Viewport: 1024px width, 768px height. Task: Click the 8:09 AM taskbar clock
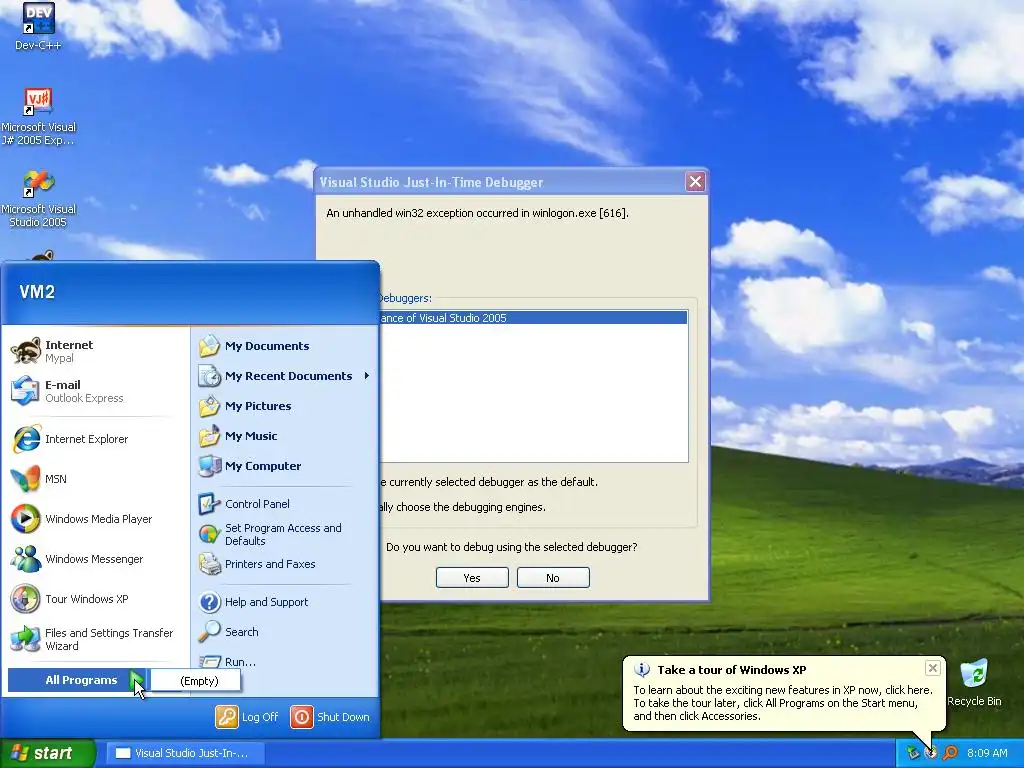[987, 753]
